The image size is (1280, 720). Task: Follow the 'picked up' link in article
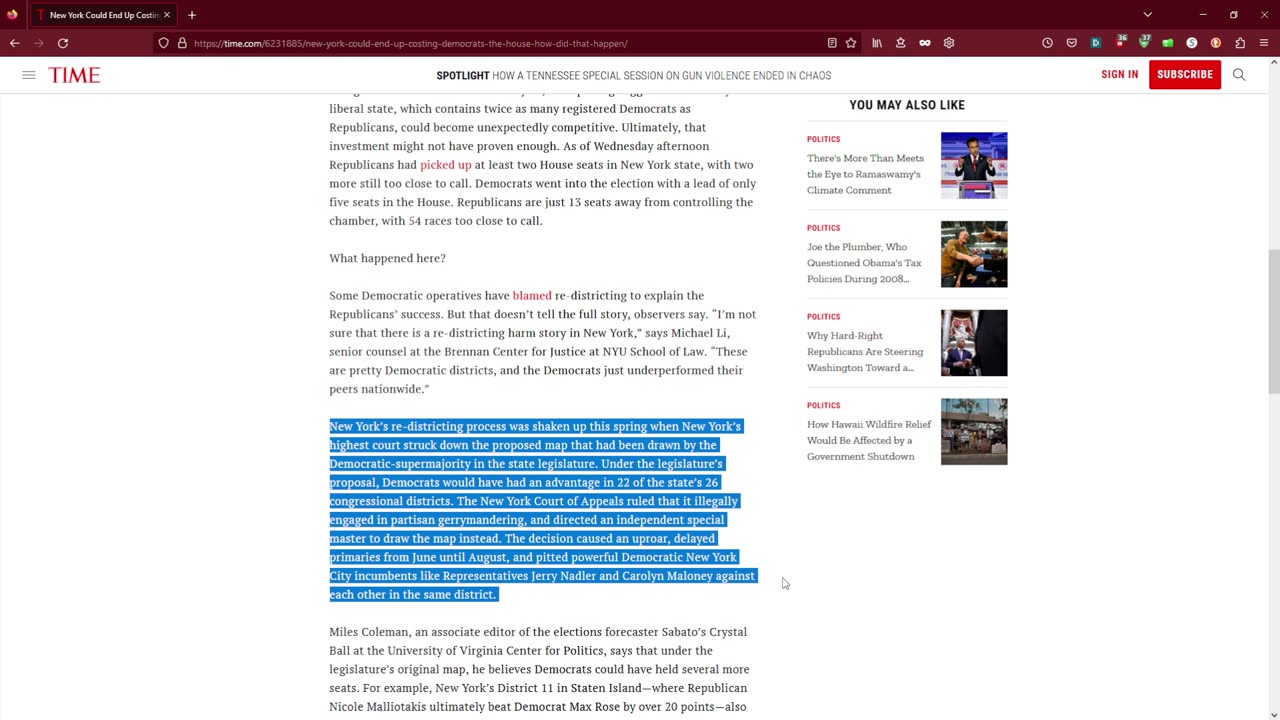click(445, 165)
